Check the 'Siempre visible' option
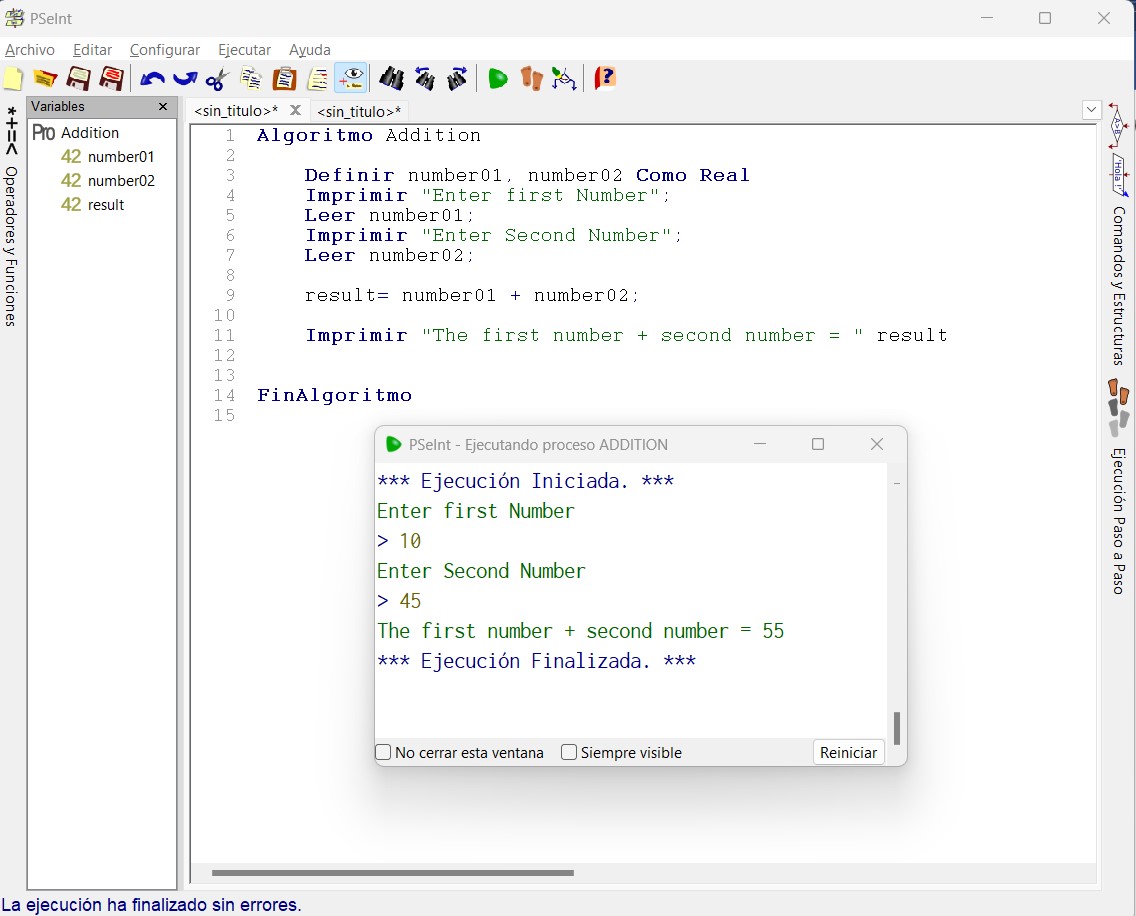The height and width of the screenshot is (916, 1136). 569,752
